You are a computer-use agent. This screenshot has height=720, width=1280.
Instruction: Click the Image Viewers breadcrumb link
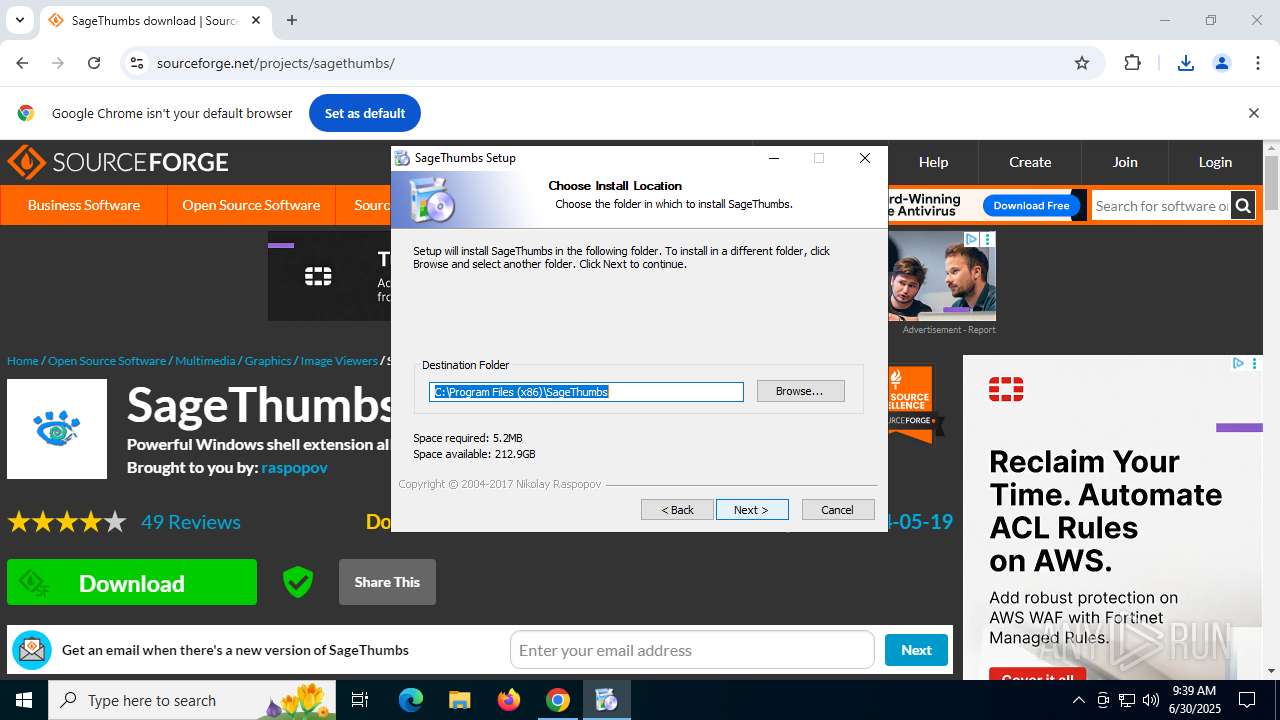(339, 361)
